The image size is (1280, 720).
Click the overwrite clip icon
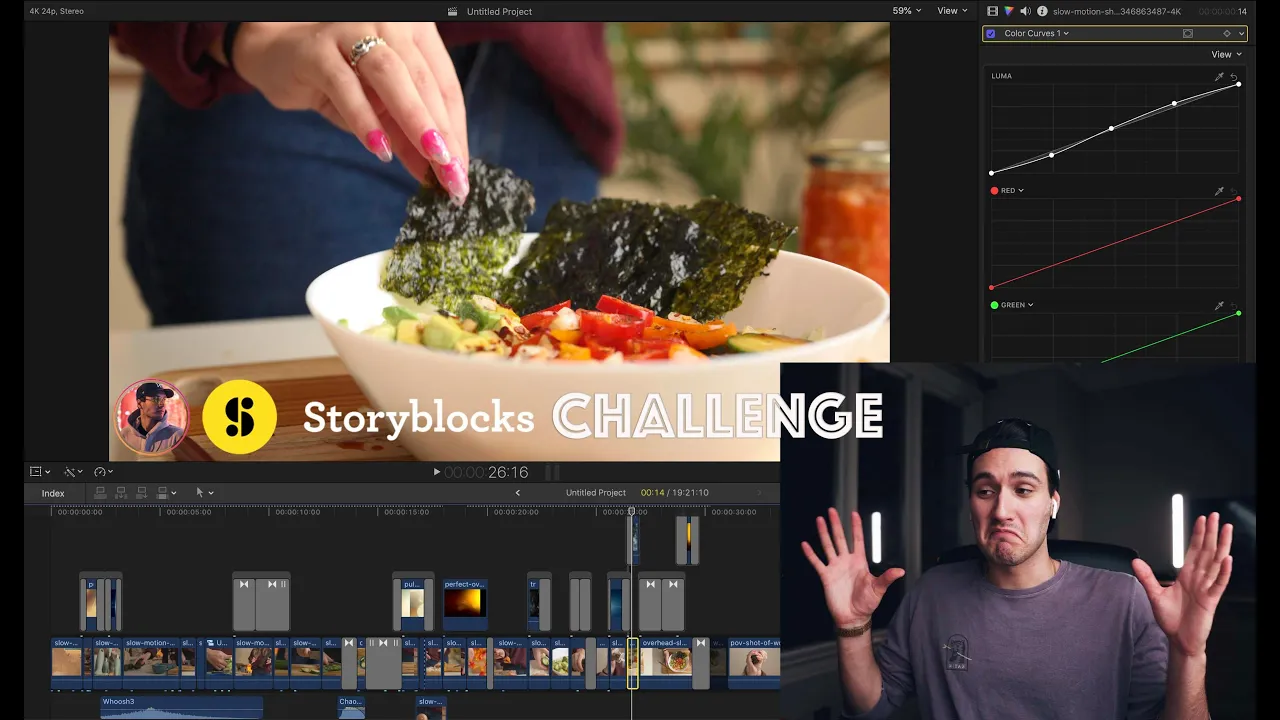tap(163, 492)
